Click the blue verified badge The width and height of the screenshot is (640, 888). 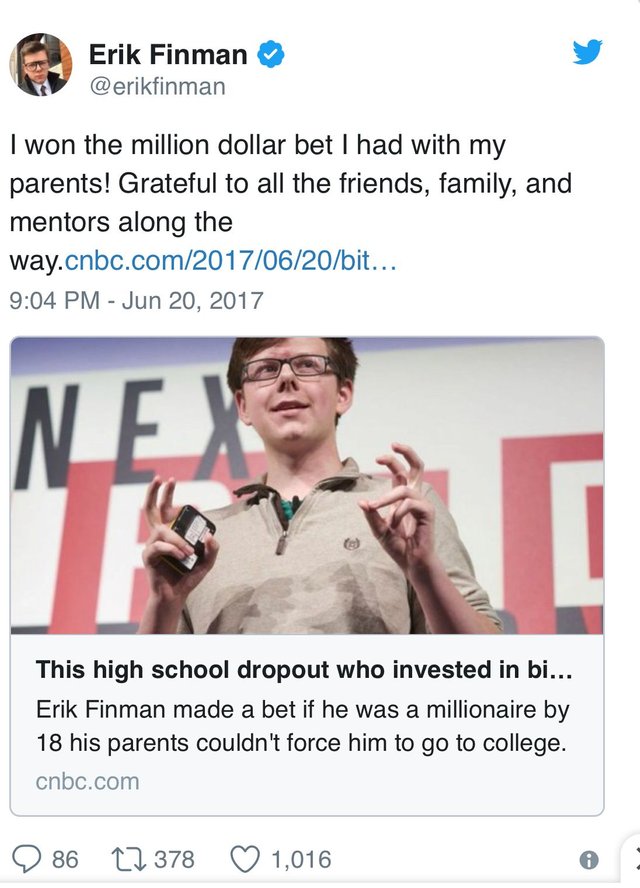[272, 55]
